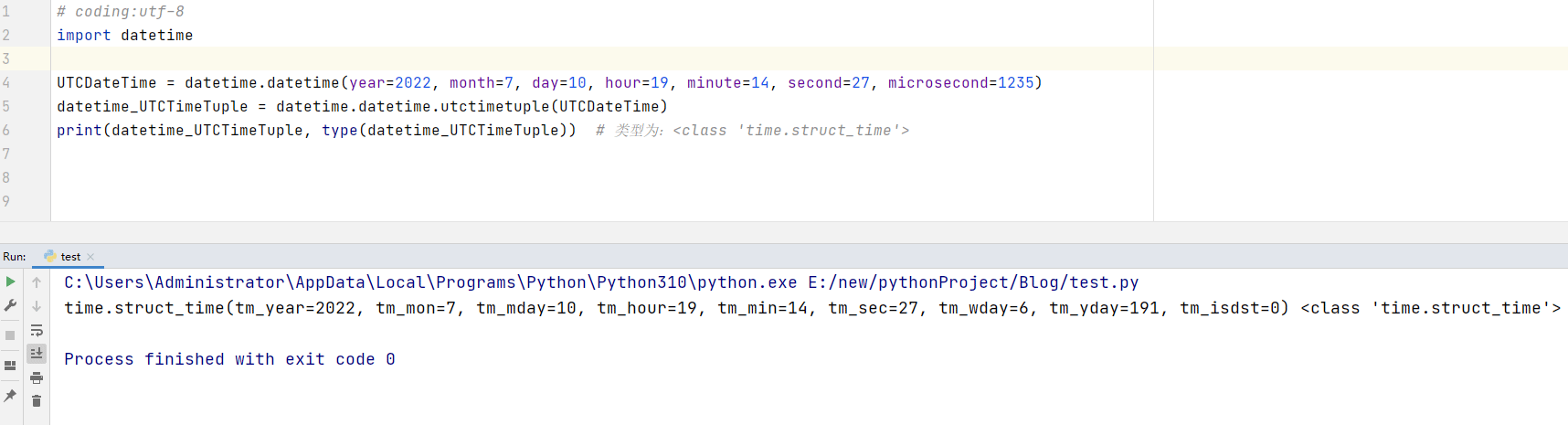1568x425 pixels.
Task: Close the test run tab
Action: pyautogui.click(x=90, y=257)
